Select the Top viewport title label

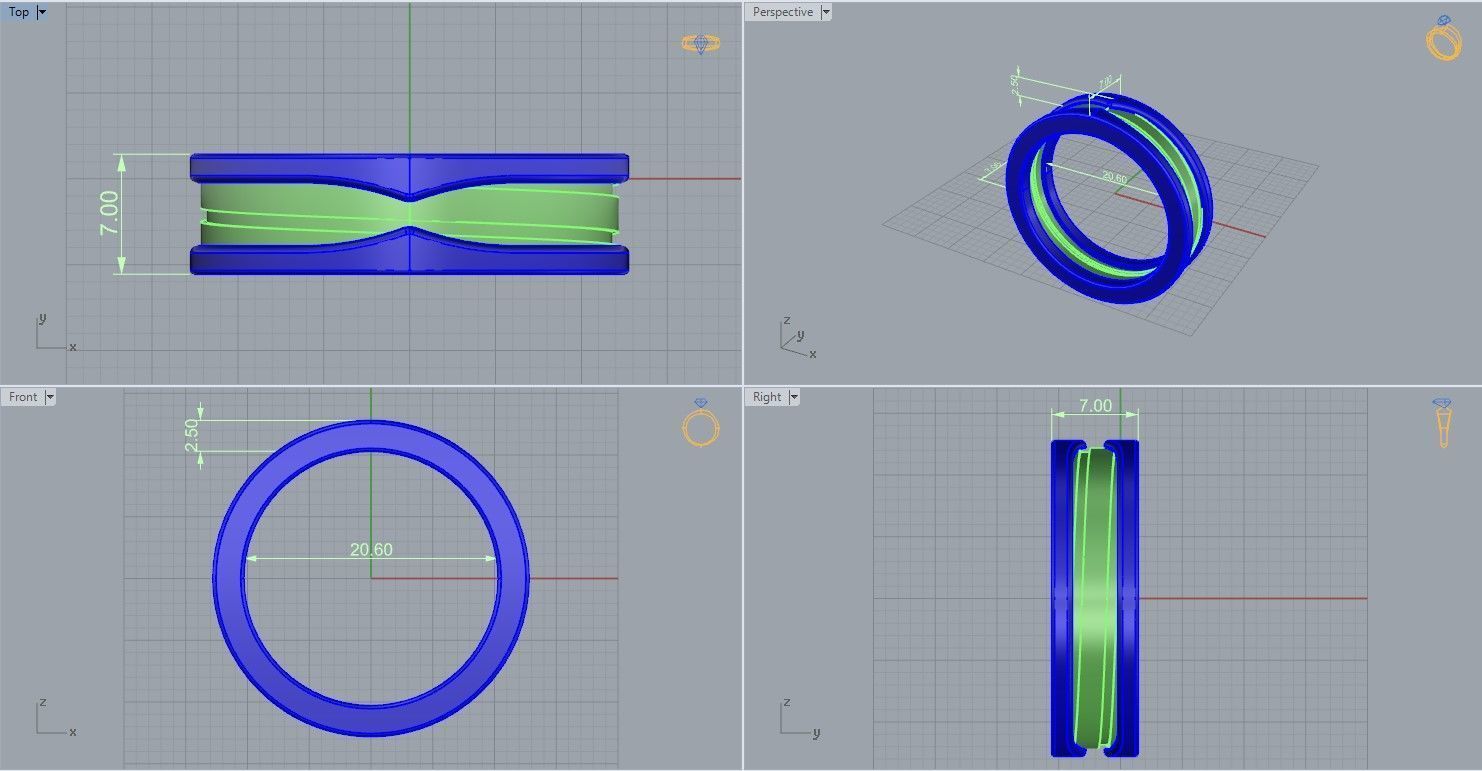point(19,12)
